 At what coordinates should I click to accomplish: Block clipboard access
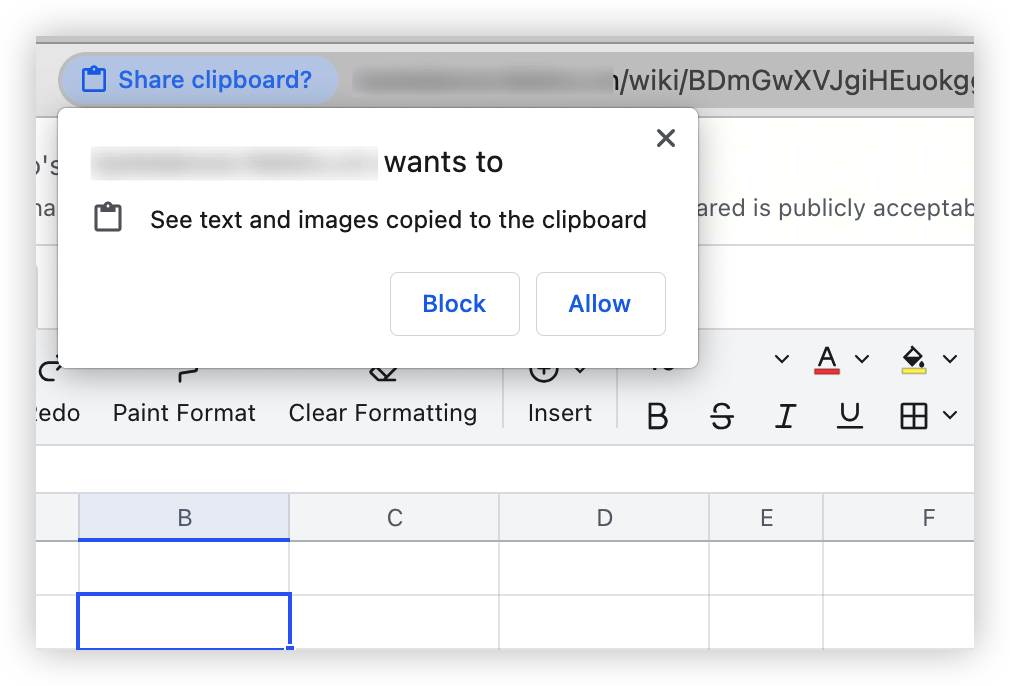tap(455, 303)
